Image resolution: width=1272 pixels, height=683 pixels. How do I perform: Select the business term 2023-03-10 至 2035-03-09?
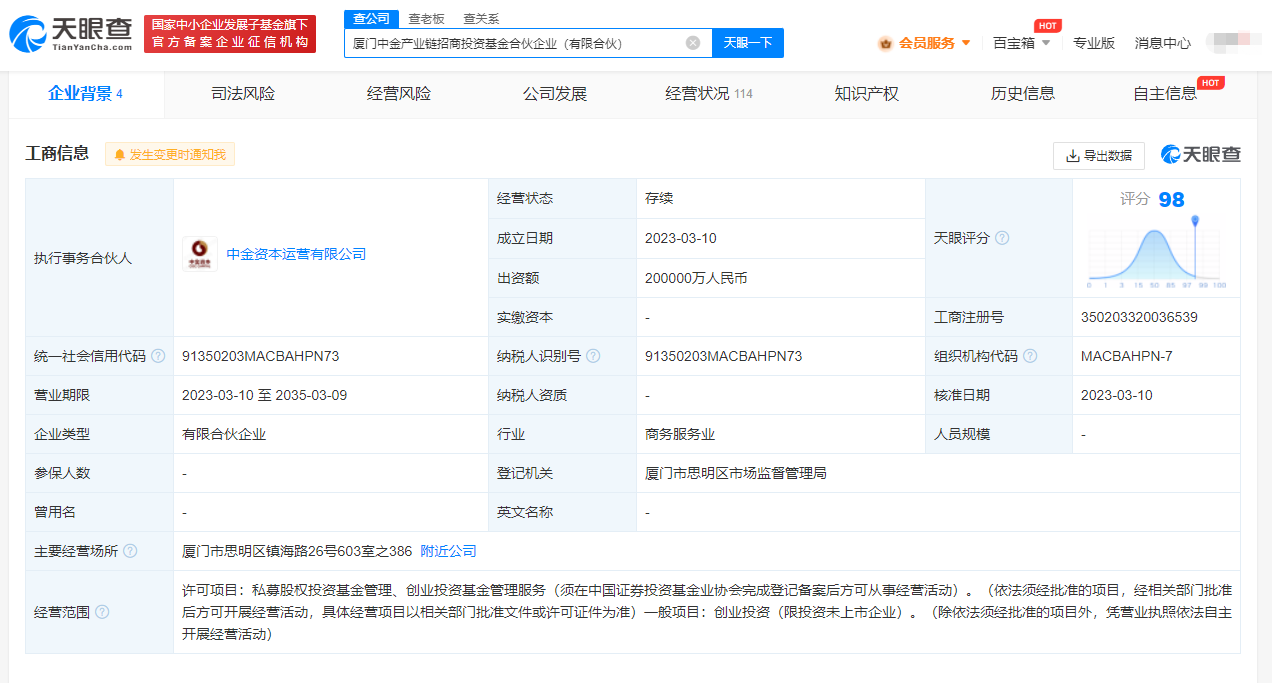264,395
